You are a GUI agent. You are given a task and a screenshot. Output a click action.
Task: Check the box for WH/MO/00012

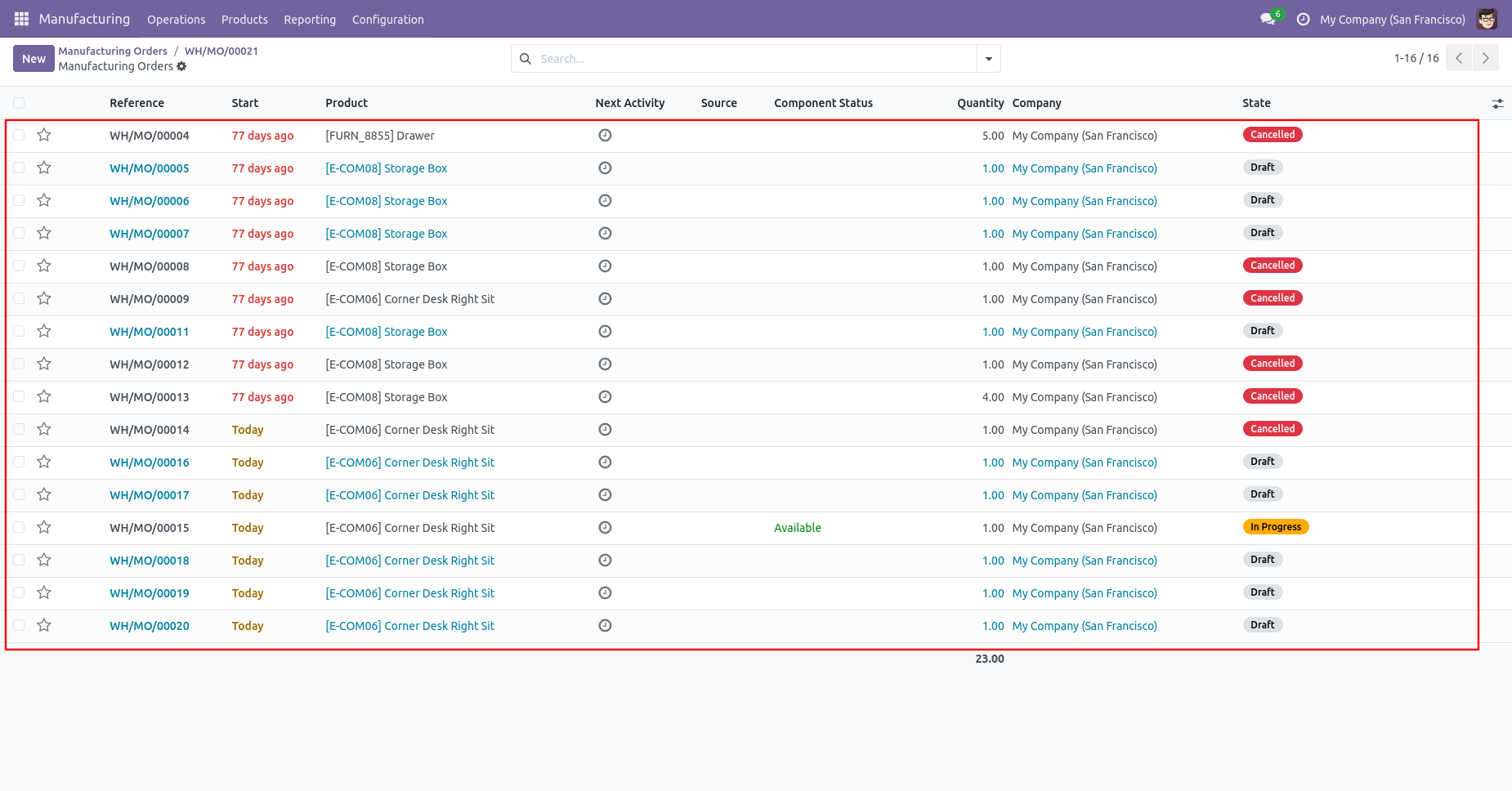(19, 364)
